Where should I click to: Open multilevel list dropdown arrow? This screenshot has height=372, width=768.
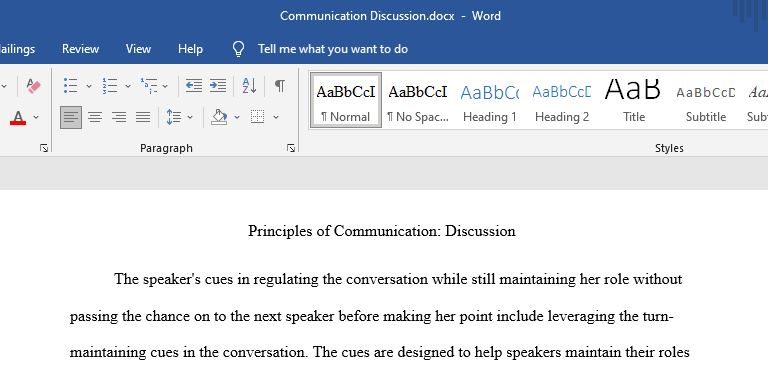tap(165, 86)
